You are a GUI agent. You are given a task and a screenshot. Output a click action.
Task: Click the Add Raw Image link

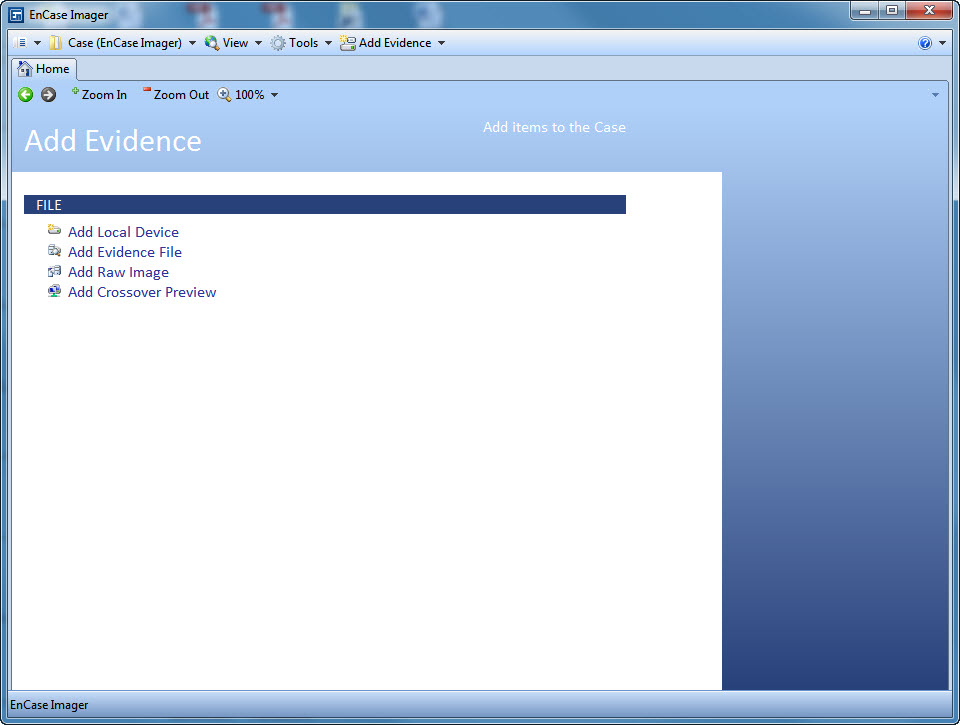[118, 272]
